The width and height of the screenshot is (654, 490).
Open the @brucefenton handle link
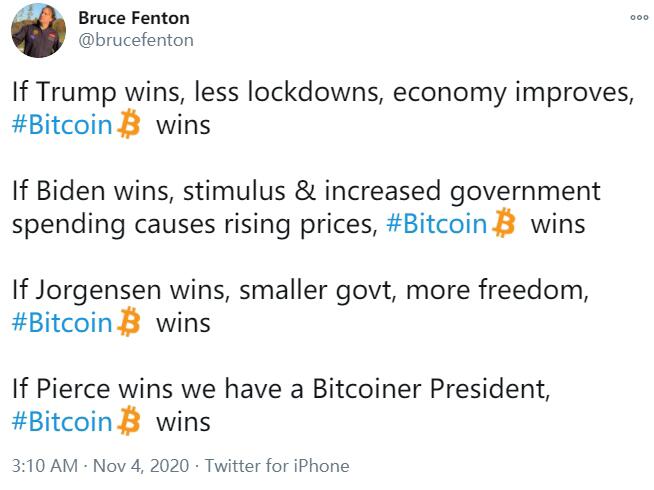pos(135,40)
